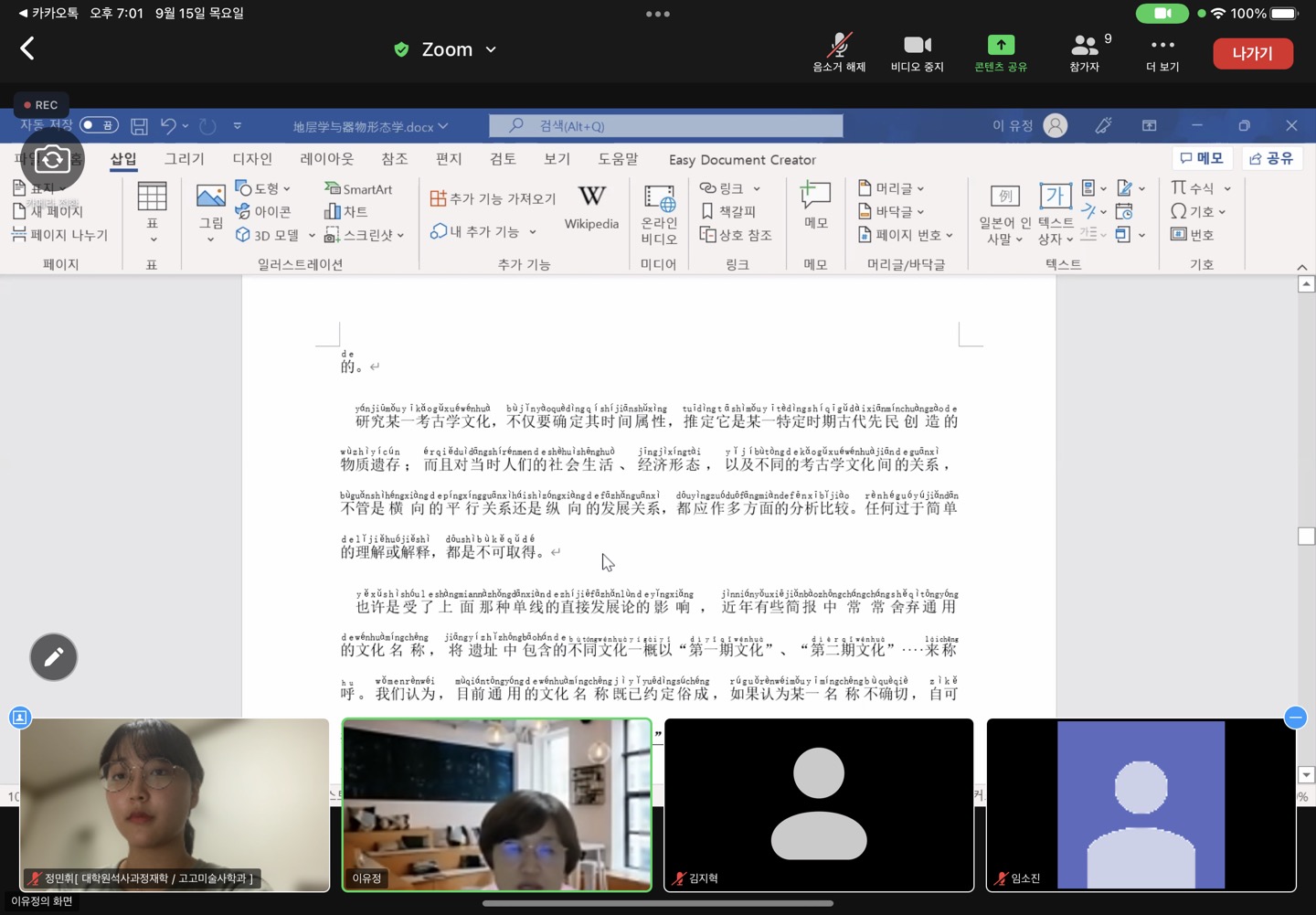Switch to the Layout ribbon tab

click(x=326, y=159)
